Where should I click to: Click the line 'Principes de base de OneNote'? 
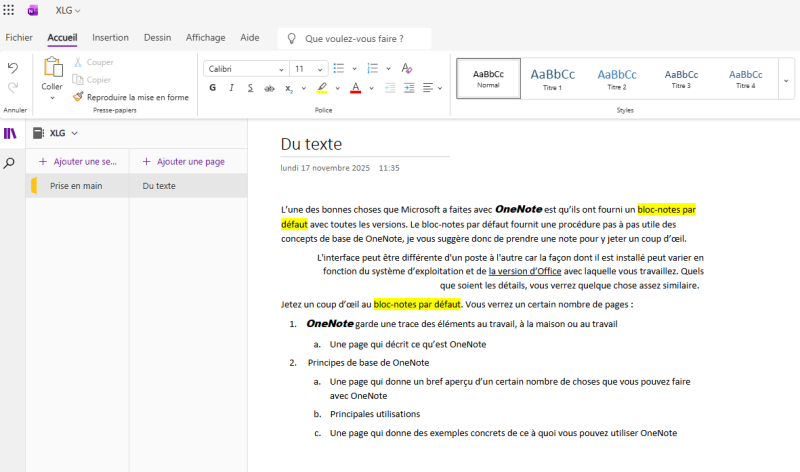[368, 363]
